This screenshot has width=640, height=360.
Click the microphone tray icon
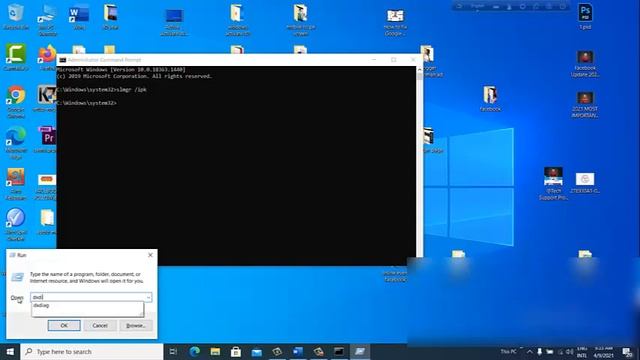tap(539, 351)
